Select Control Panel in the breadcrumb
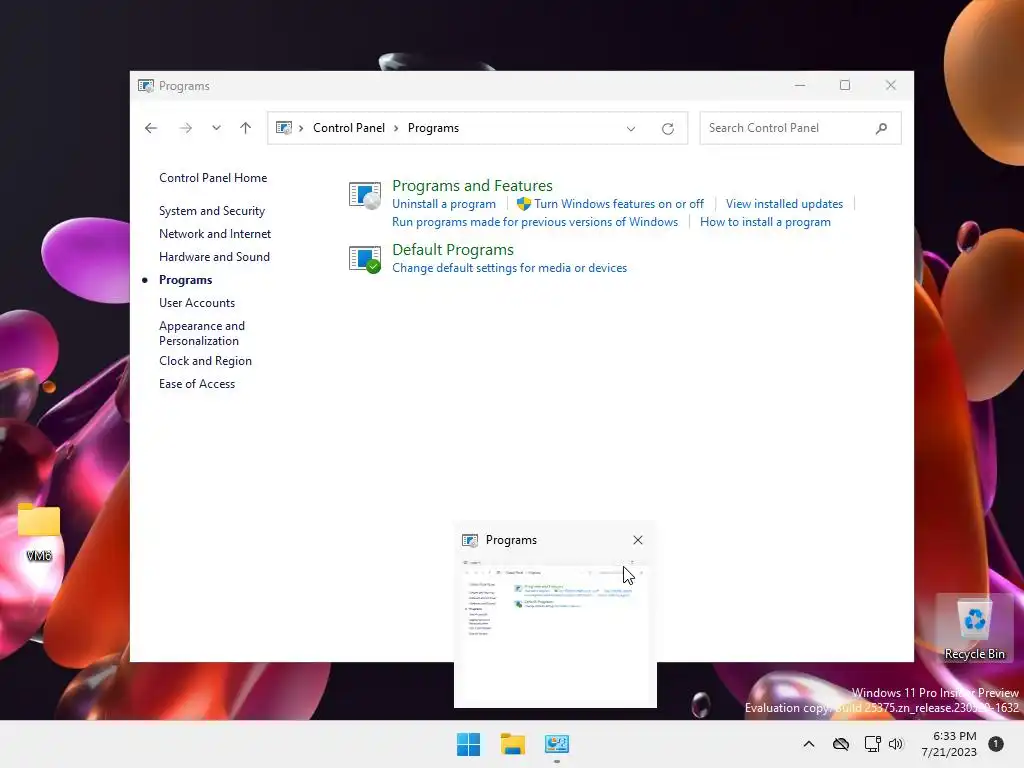1024x768 pixels. (349, 128)
